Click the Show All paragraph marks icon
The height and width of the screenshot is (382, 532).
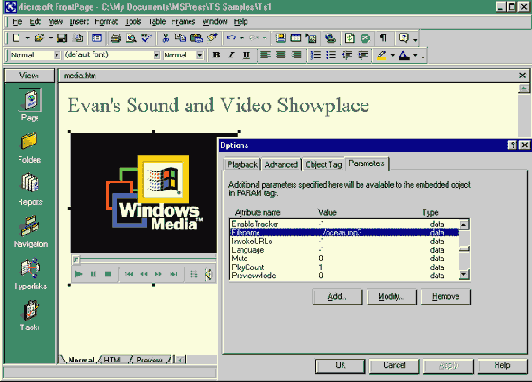(383, 38)
